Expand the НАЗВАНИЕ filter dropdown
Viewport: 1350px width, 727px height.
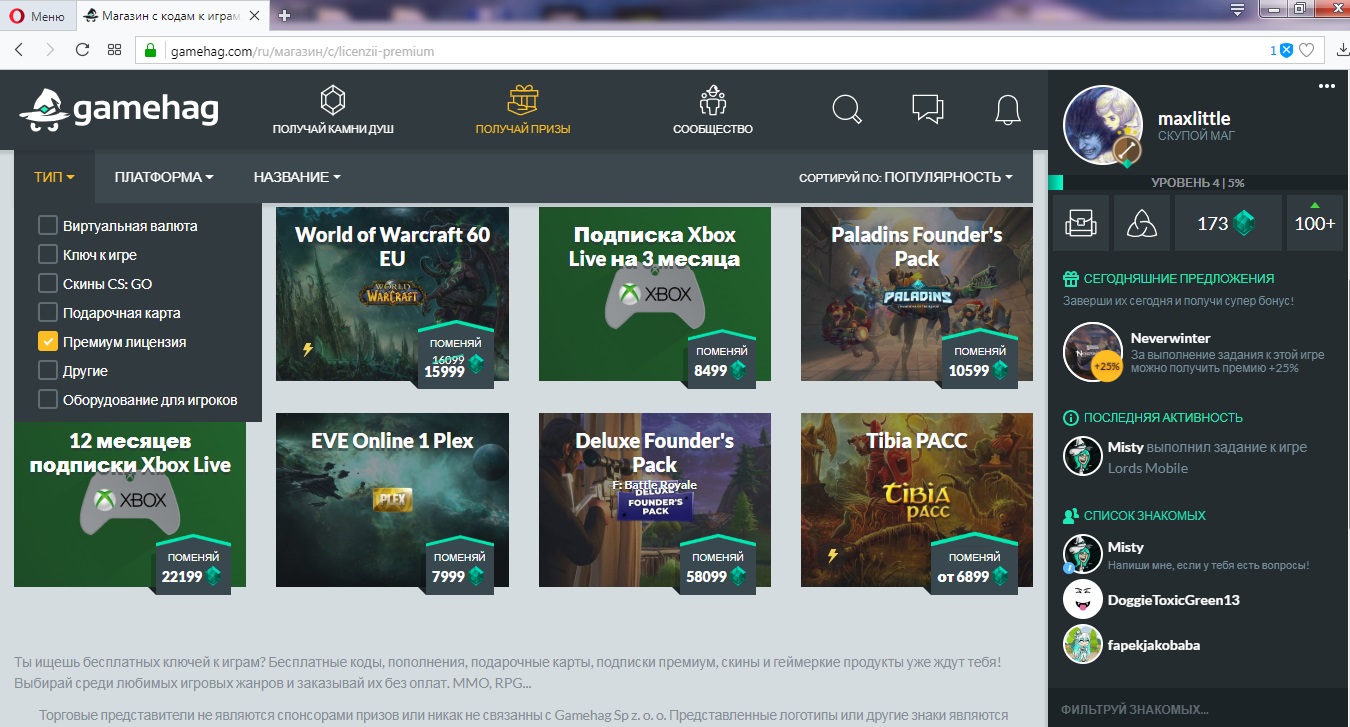click(x=297, y=177)
